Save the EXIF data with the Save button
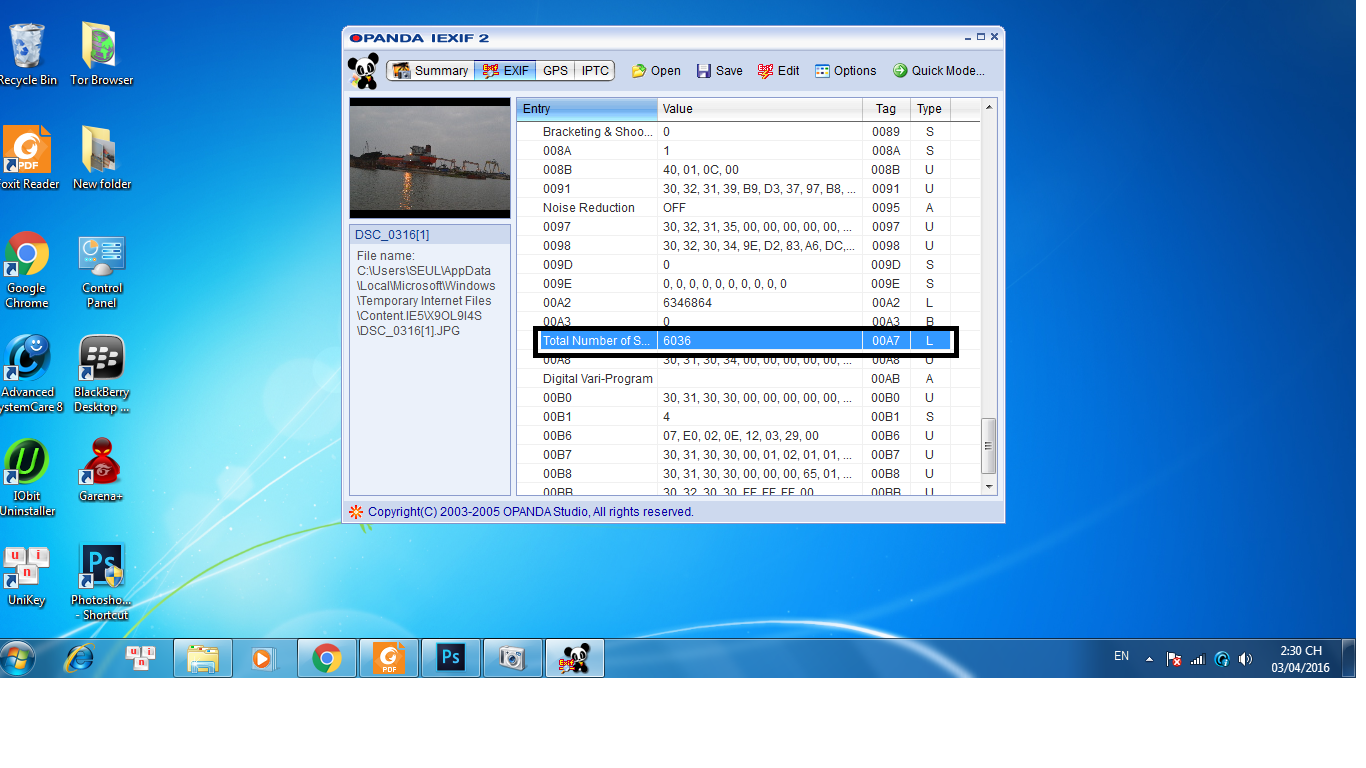 719,71
